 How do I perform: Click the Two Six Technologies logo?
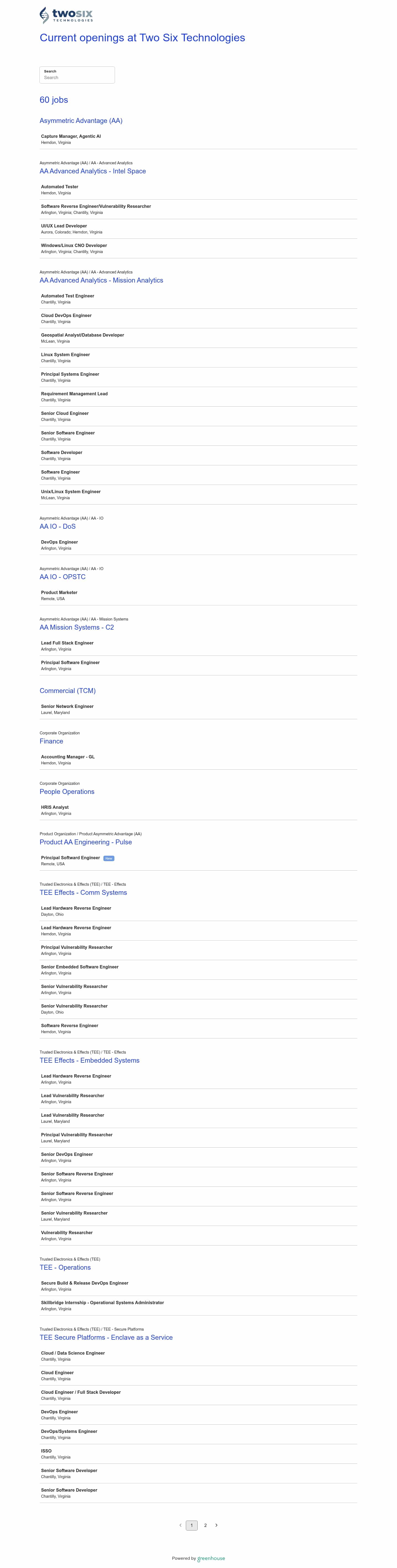point(66,15)
